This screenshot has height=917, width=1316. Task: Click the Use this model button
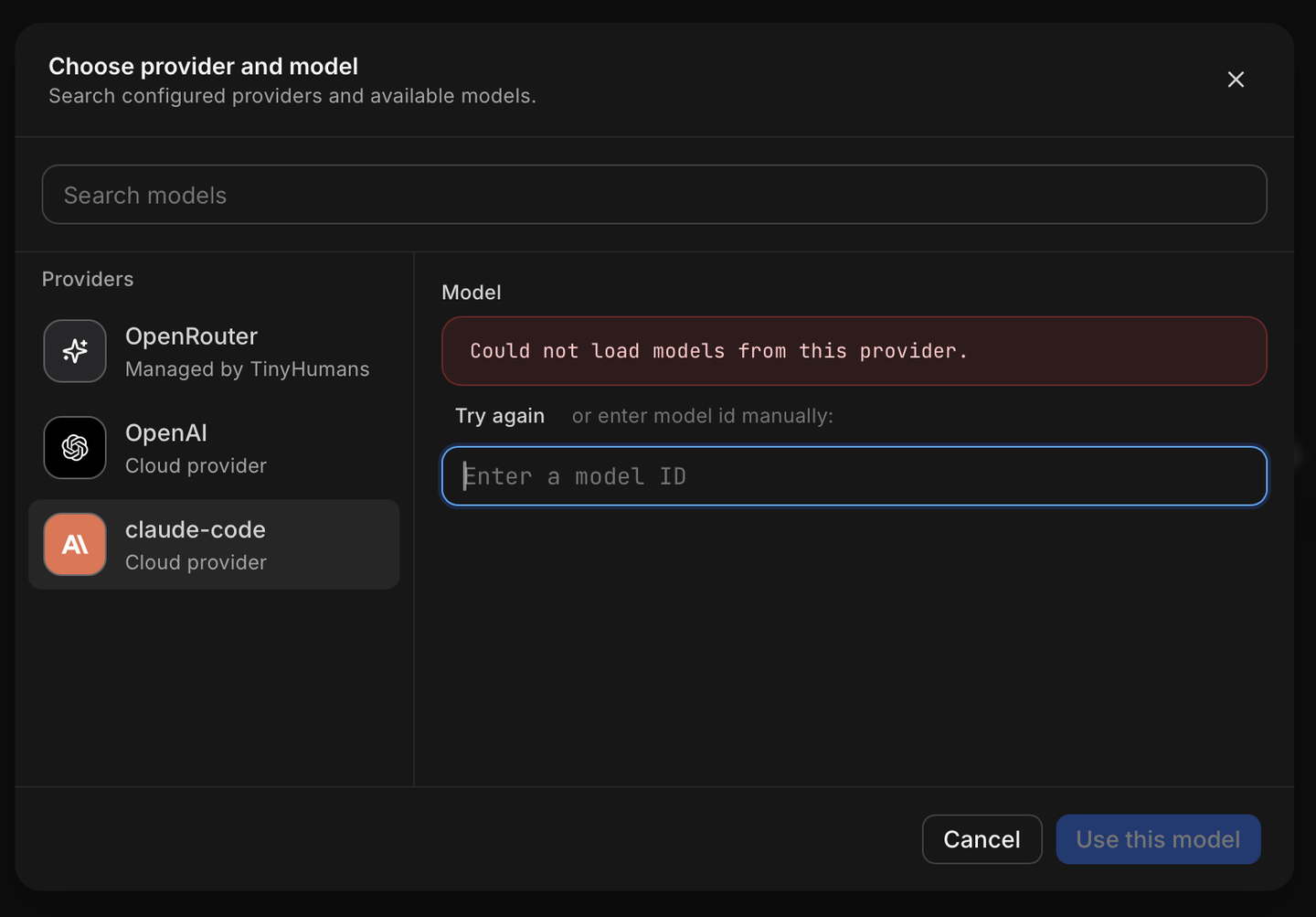(x=1158, y=839)
